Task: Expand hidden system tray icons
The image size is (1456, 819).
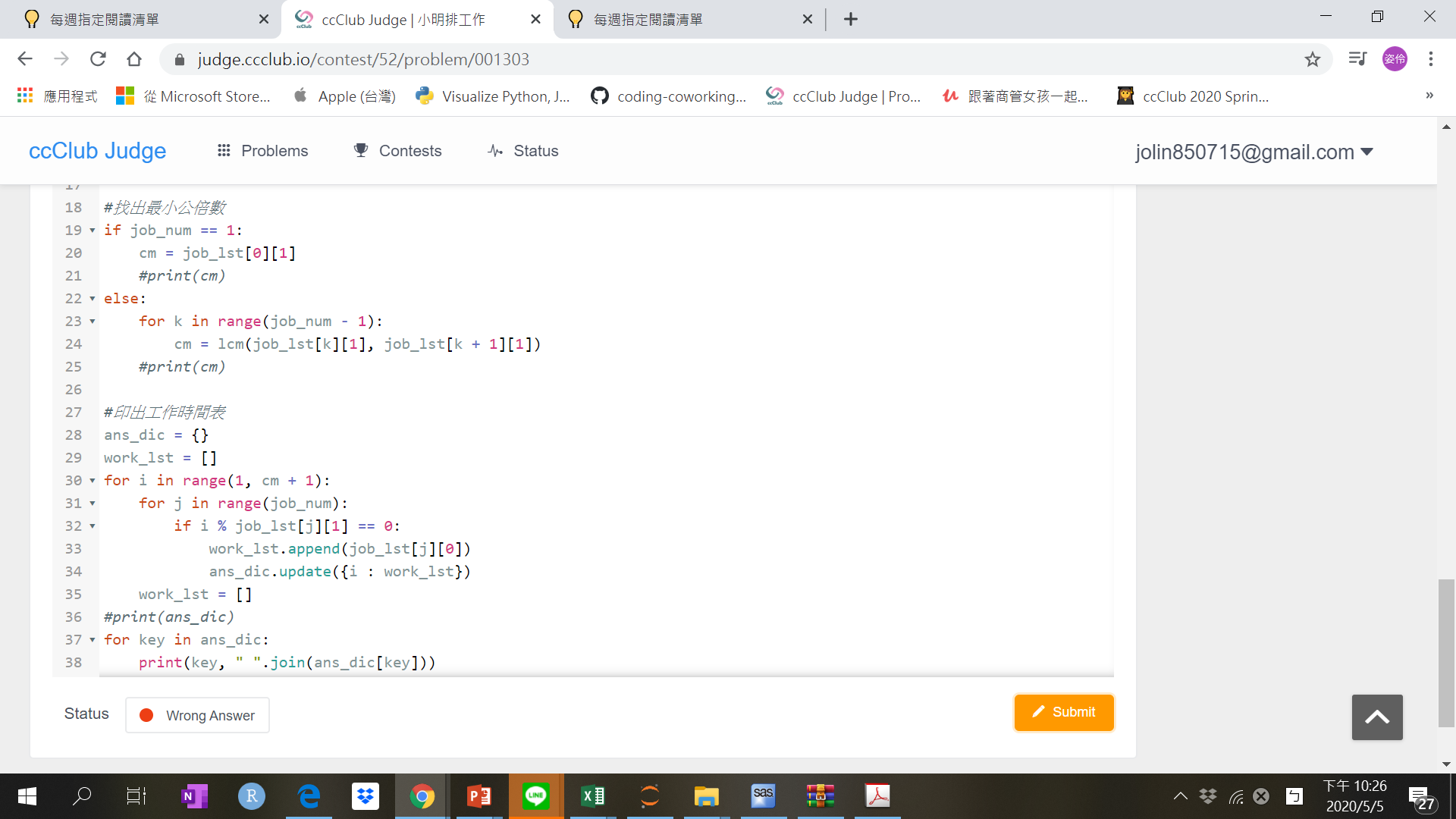Action: click(1180, 795)
